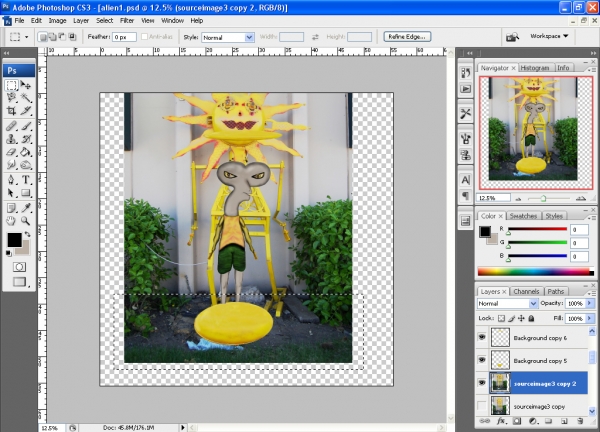Select the Hand tool
The width and height of the screenshot is (600, 432).
tap(11, 221)
